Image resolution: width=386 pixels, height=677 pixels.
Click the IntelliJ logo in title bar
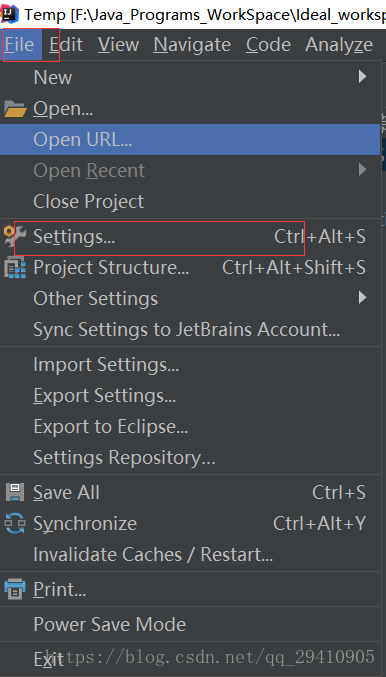pyautogui.click(x=9, y=14)
